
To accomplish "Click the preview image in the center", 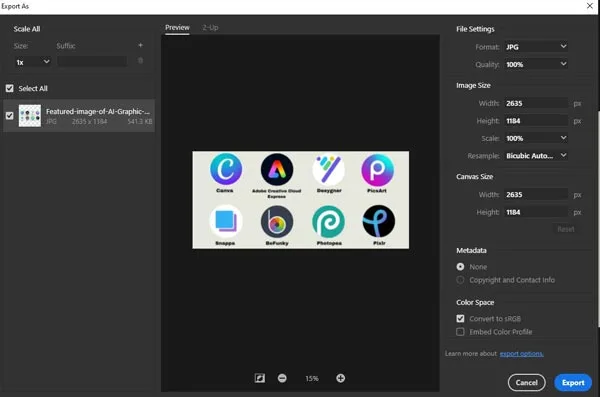I will tap(300, 199).
